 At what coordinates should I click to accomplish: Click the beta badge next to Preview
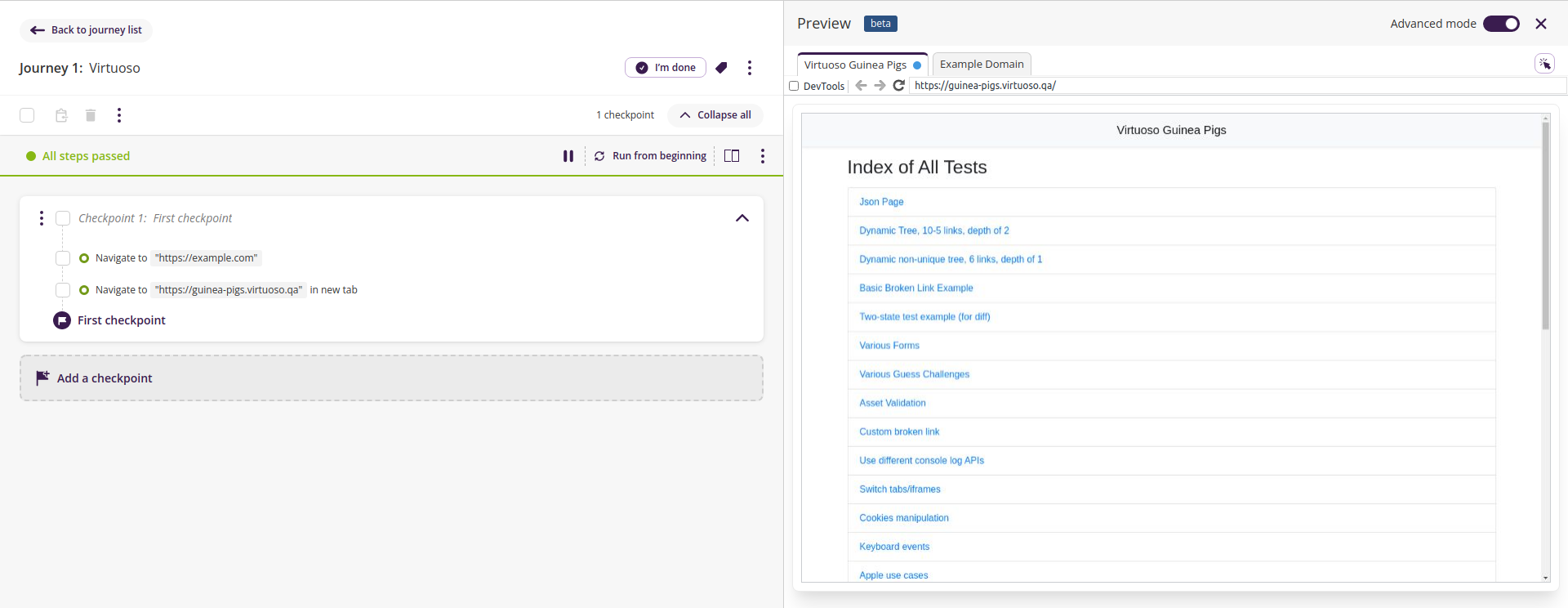(880, 24)
